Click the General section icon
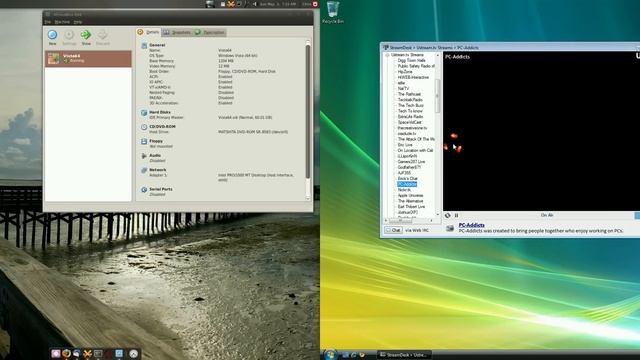Image resolution: width=640 pixels, height=360 pixels. point(144,45)
